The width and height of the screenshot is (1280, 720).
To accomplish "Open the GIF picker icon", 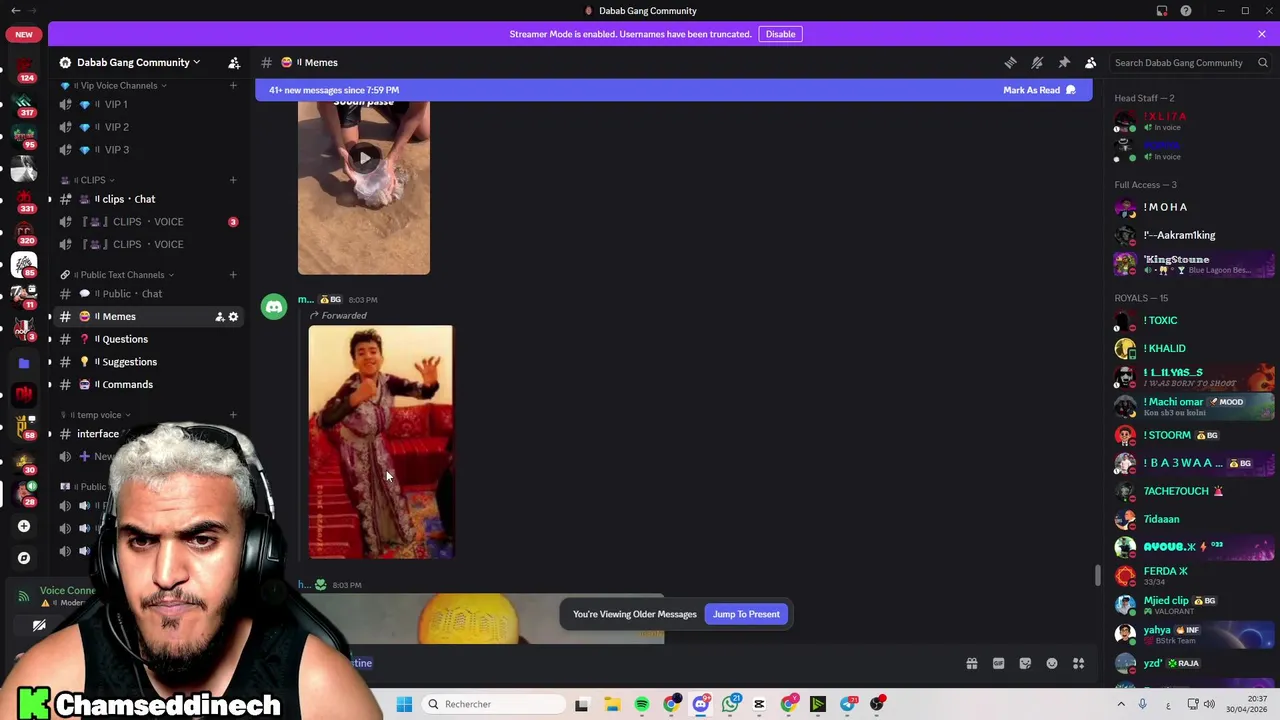I will coord(998,663).
